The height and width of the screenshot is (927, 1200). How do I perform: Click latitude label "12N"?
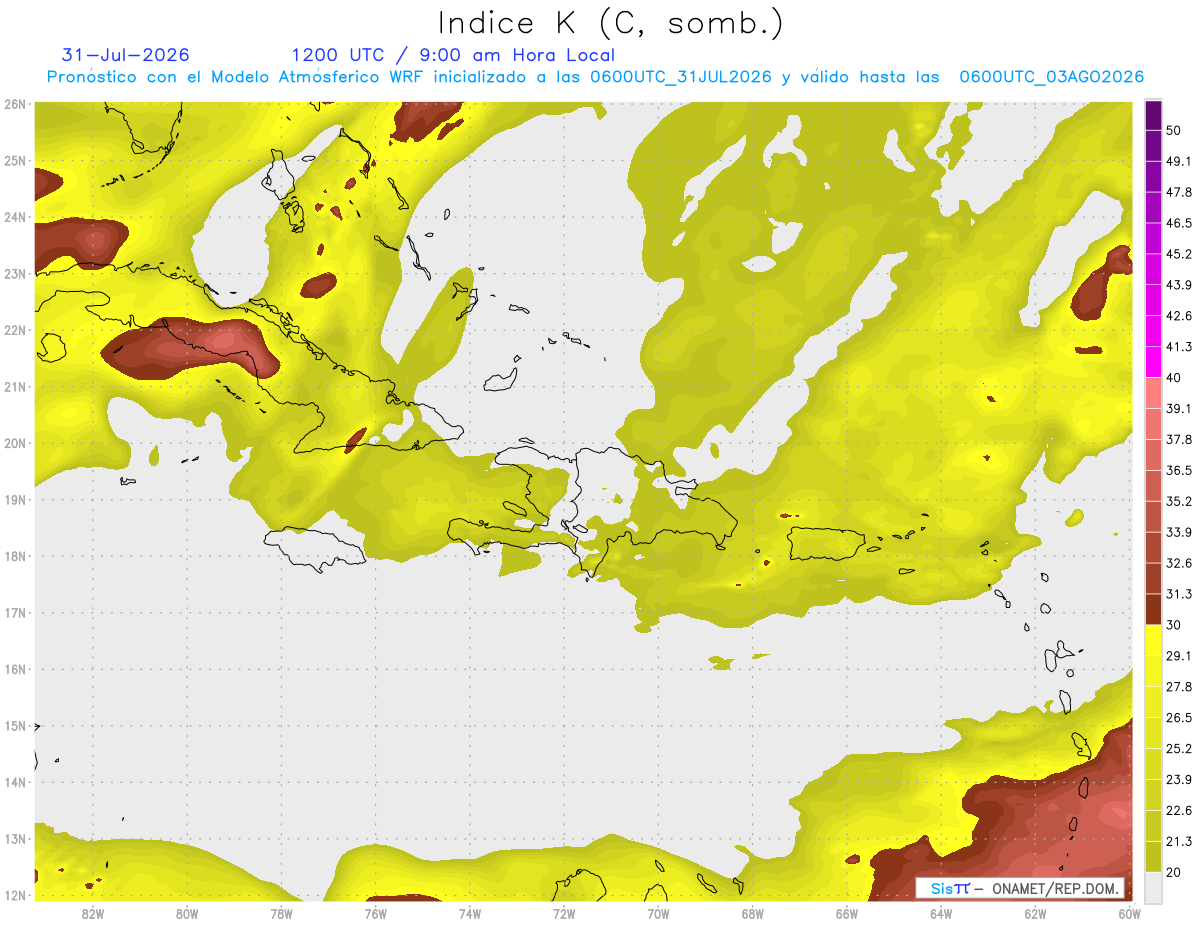pyautogui.click(x=15, y=895)
